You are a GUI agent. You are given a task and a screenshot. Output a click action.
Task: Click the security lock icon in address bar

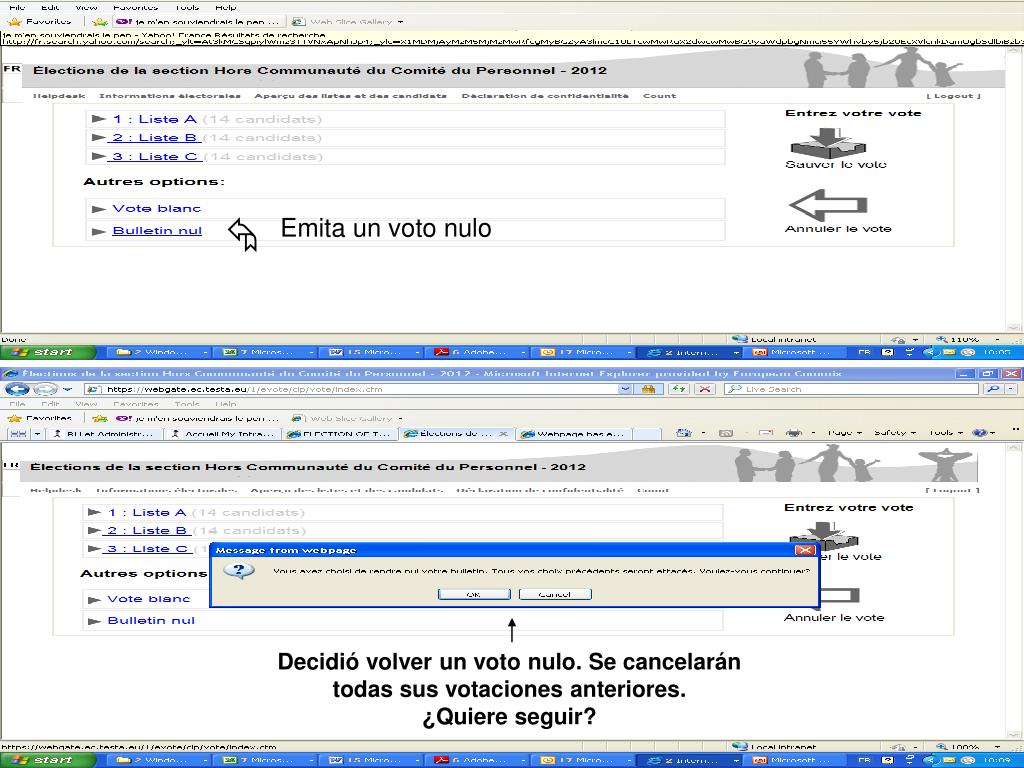pyautogui.click(x=648, y=389)
